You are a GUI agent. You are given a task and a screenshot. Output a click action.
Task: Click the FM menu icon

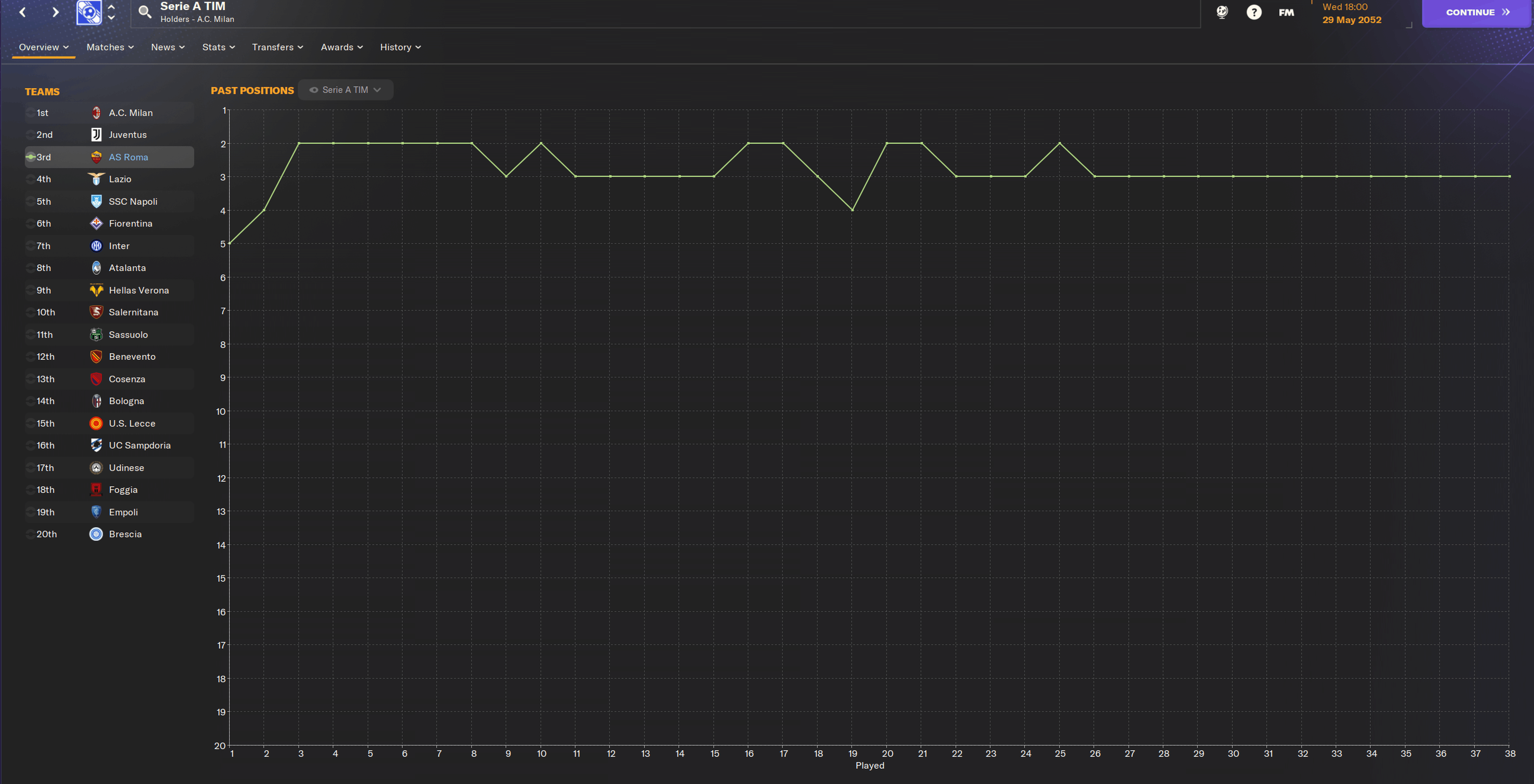coord(1286,12)
